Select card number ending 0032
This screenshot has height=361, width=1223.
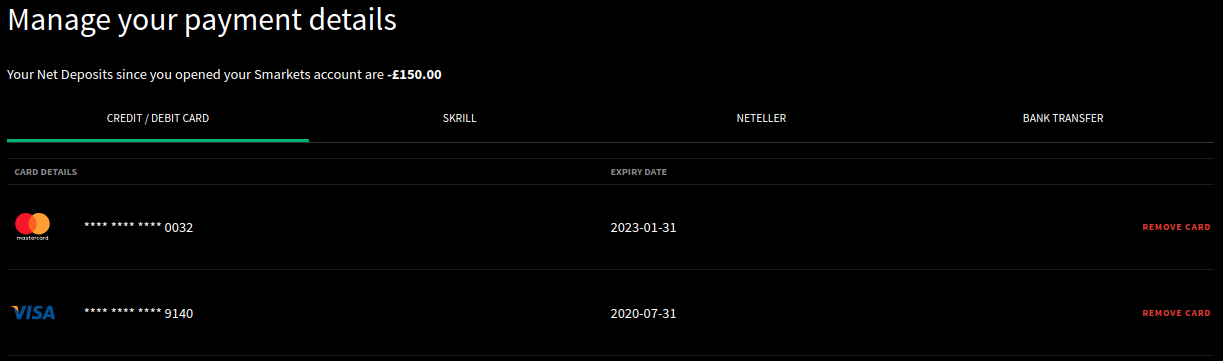click(x=139, y=227)
